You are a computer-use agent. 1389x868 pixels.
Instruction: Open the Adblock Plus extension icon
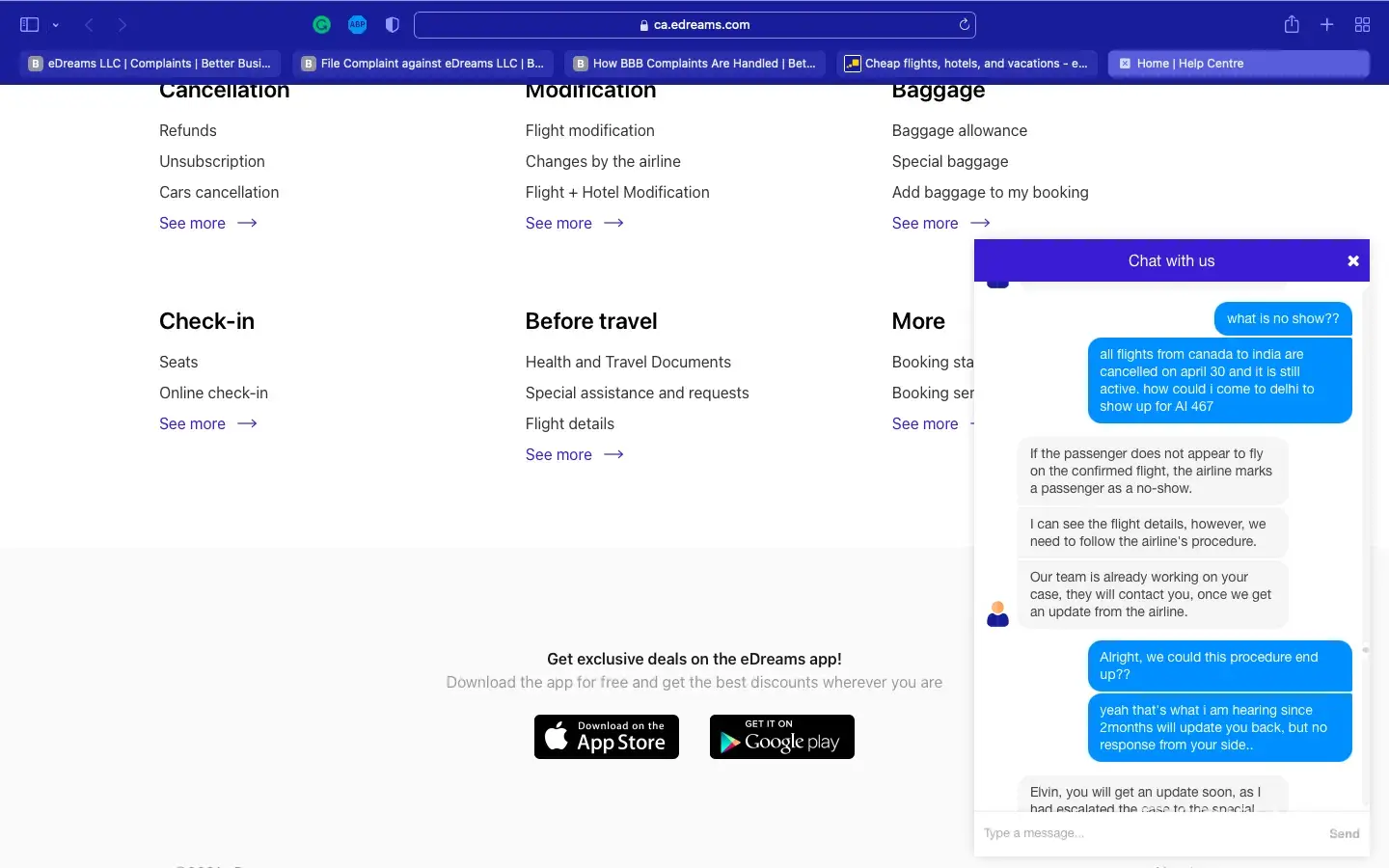click(x=357, y=25)
